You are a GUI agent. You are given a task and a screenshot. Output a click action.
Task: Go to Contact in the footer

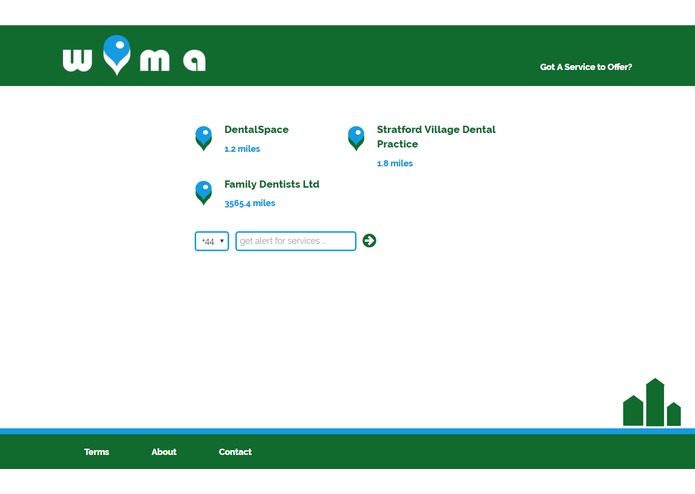pos(235,452)
